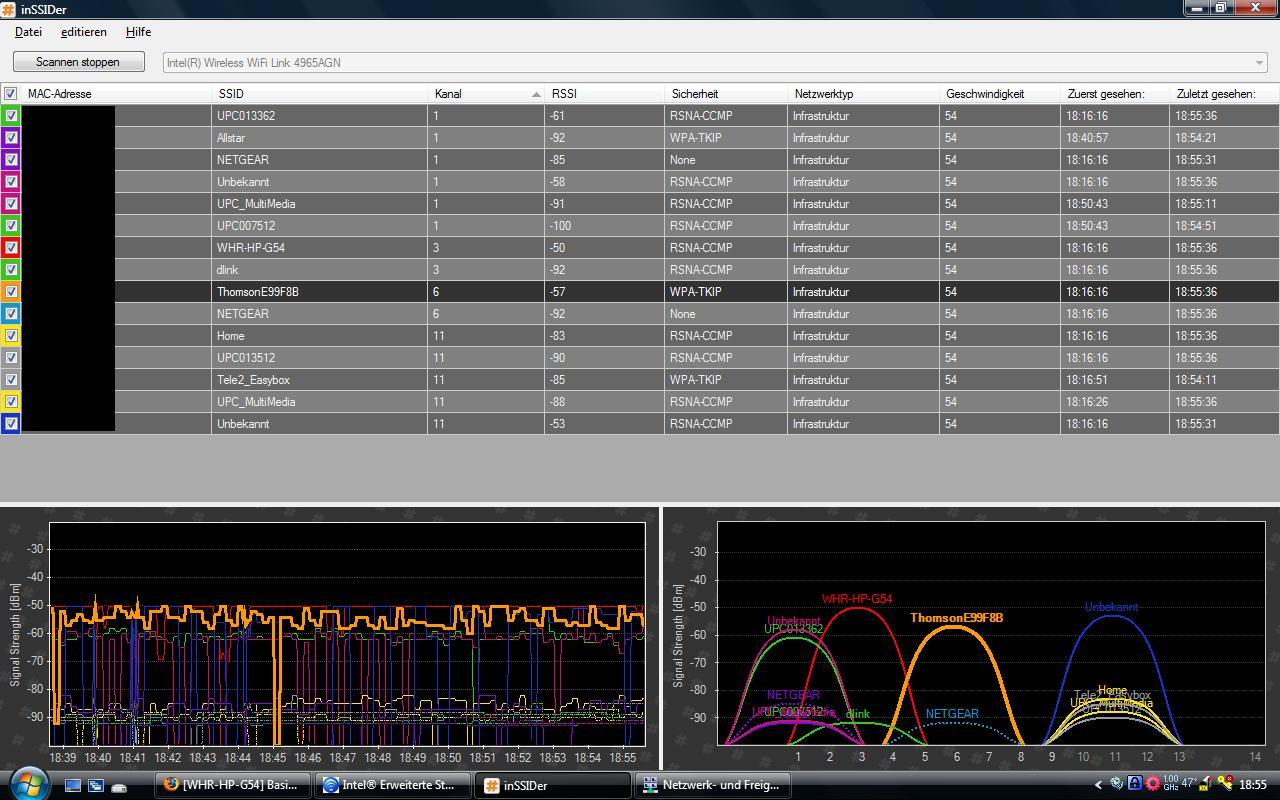
Task: Open the editieren menu
Action: [x=83, y=32]
